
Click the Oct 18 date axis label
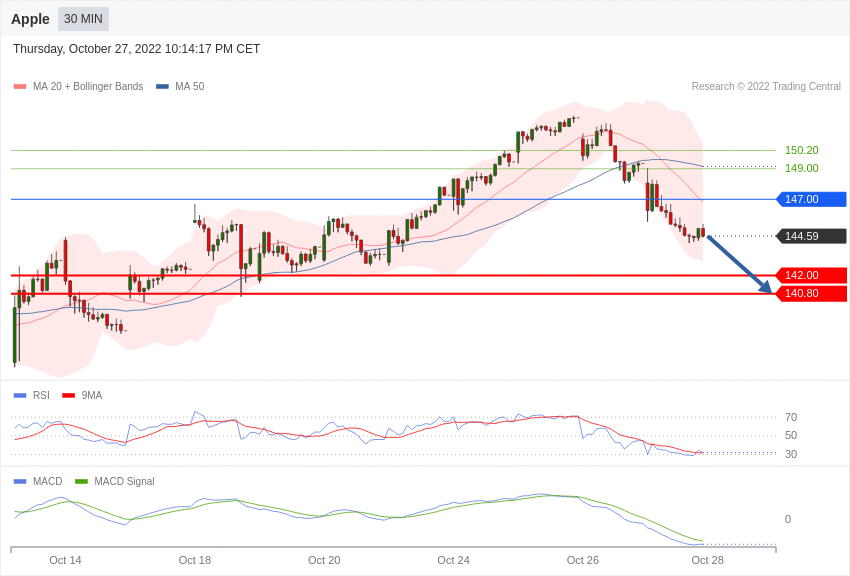pyautogui.click(x=195, y=560)
